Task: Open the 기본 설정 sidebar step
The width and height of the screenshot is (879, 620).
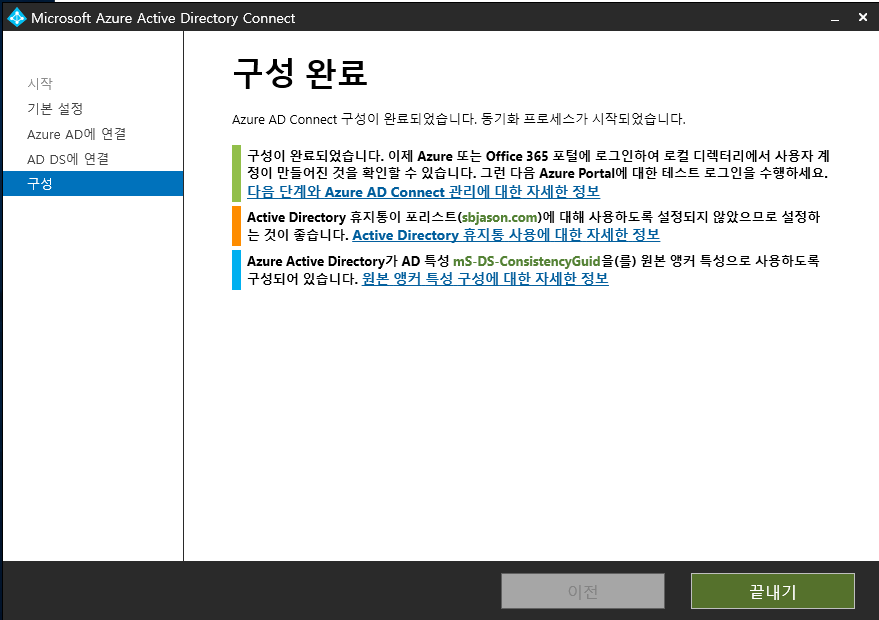Action: (x=55, y=109)
